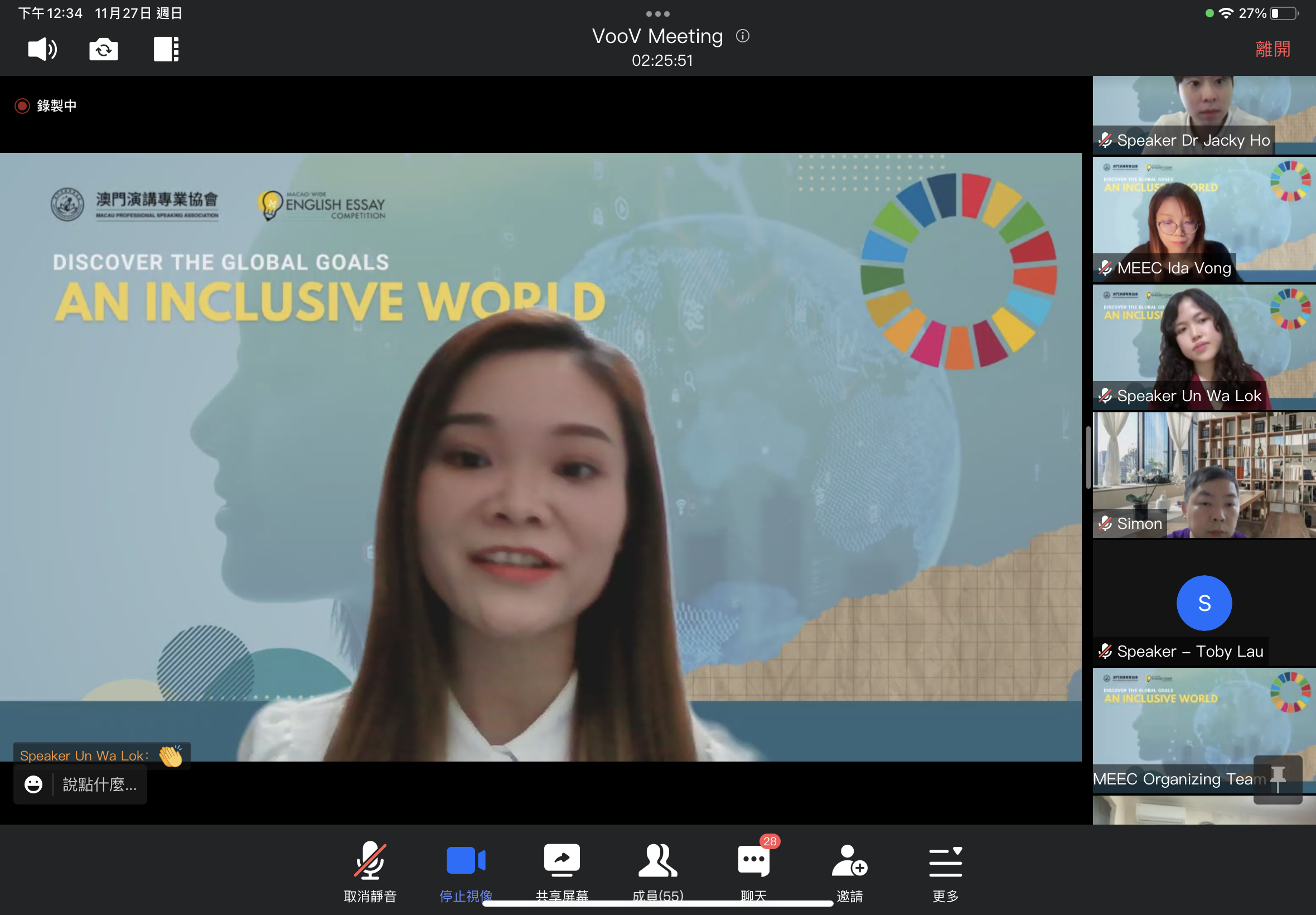The height and width of the screenshot is (915, 1316).
Task: Open the emoji reaction picker
Action: tap(33, 784)
